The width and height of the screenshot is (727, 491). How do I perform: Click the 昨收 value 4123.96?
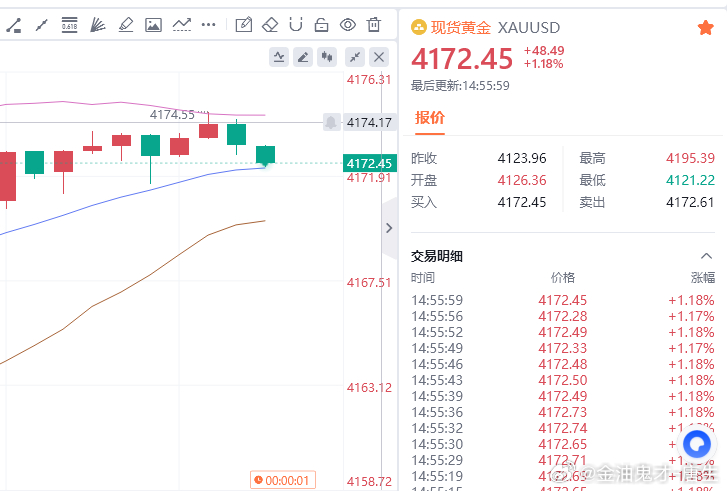click(x=522, y=158)
